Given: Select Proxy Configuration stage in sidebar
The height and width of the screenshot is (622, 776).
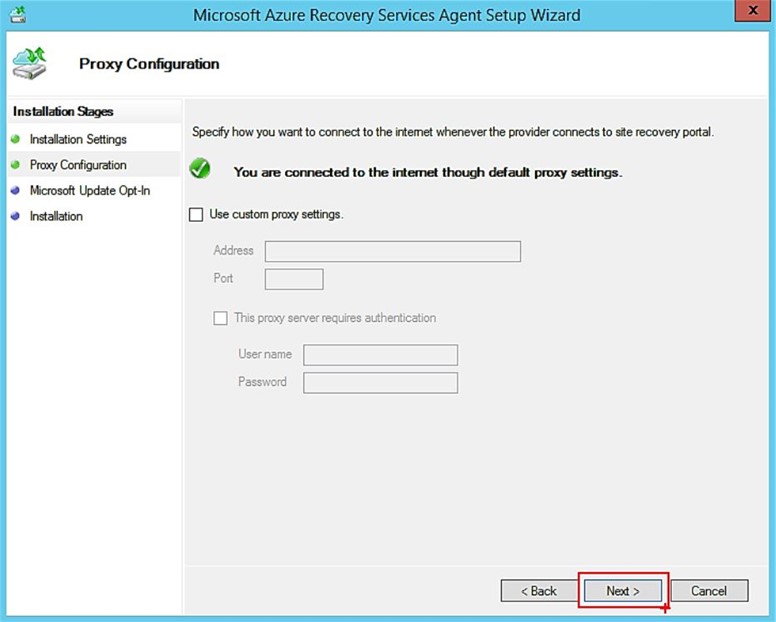Looking at the screenshot, I should [78, 165].
